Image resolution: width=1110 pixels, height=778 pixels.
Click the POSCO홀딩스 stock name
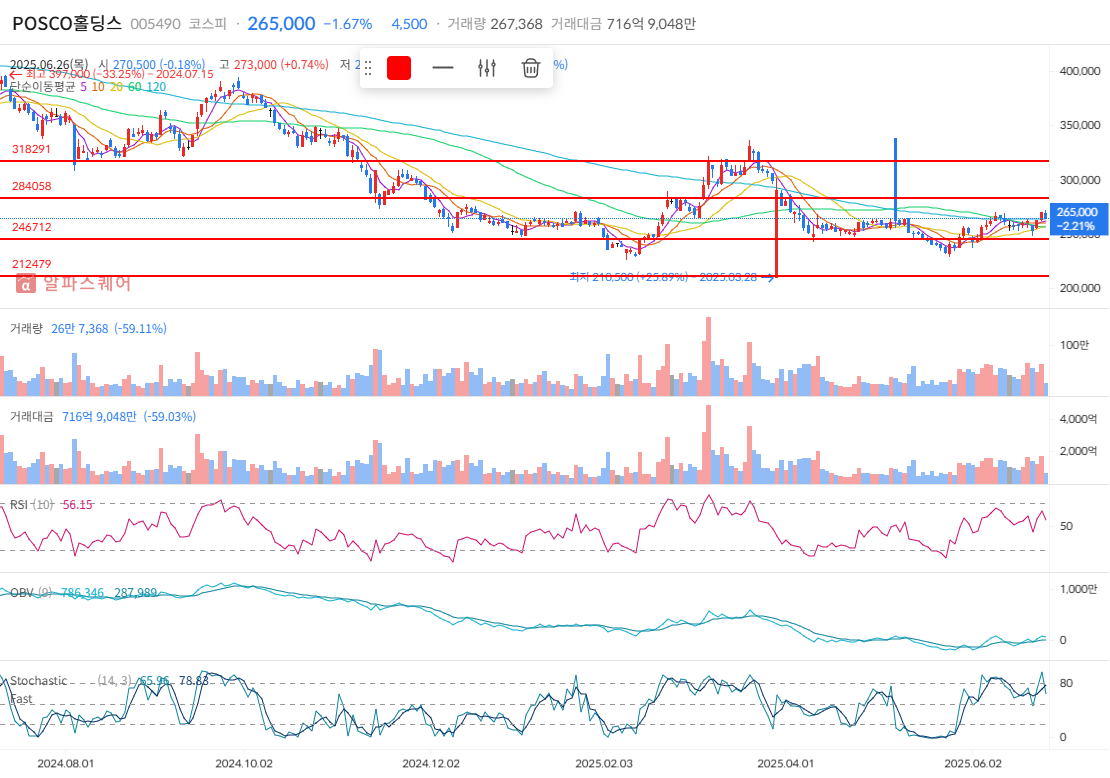[x=67, y=23]
